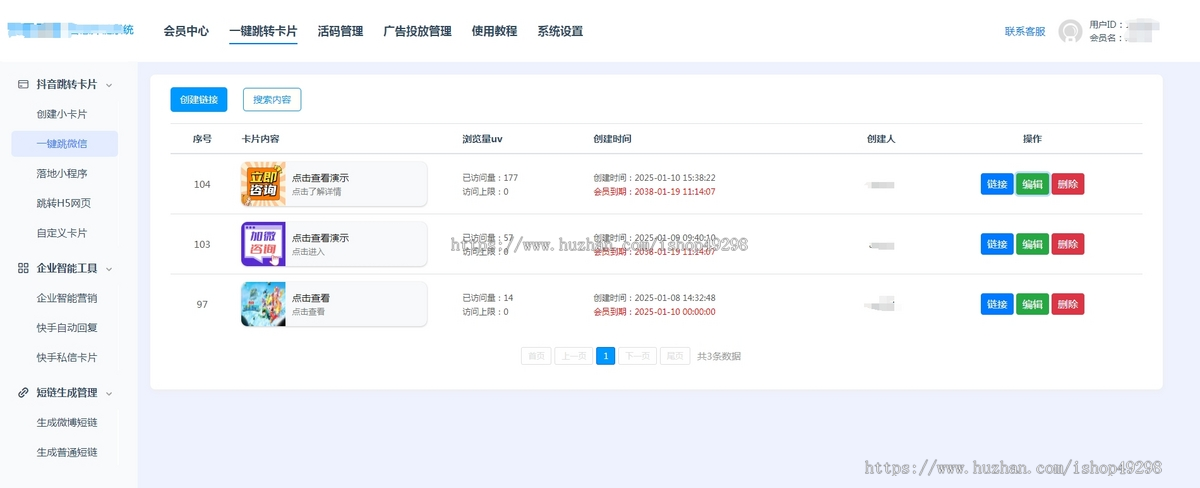This screenshot has height=488, width=1200.
Task: Click 链接 button for row 97
Action: pyautogui.click(x=997, y=304)
